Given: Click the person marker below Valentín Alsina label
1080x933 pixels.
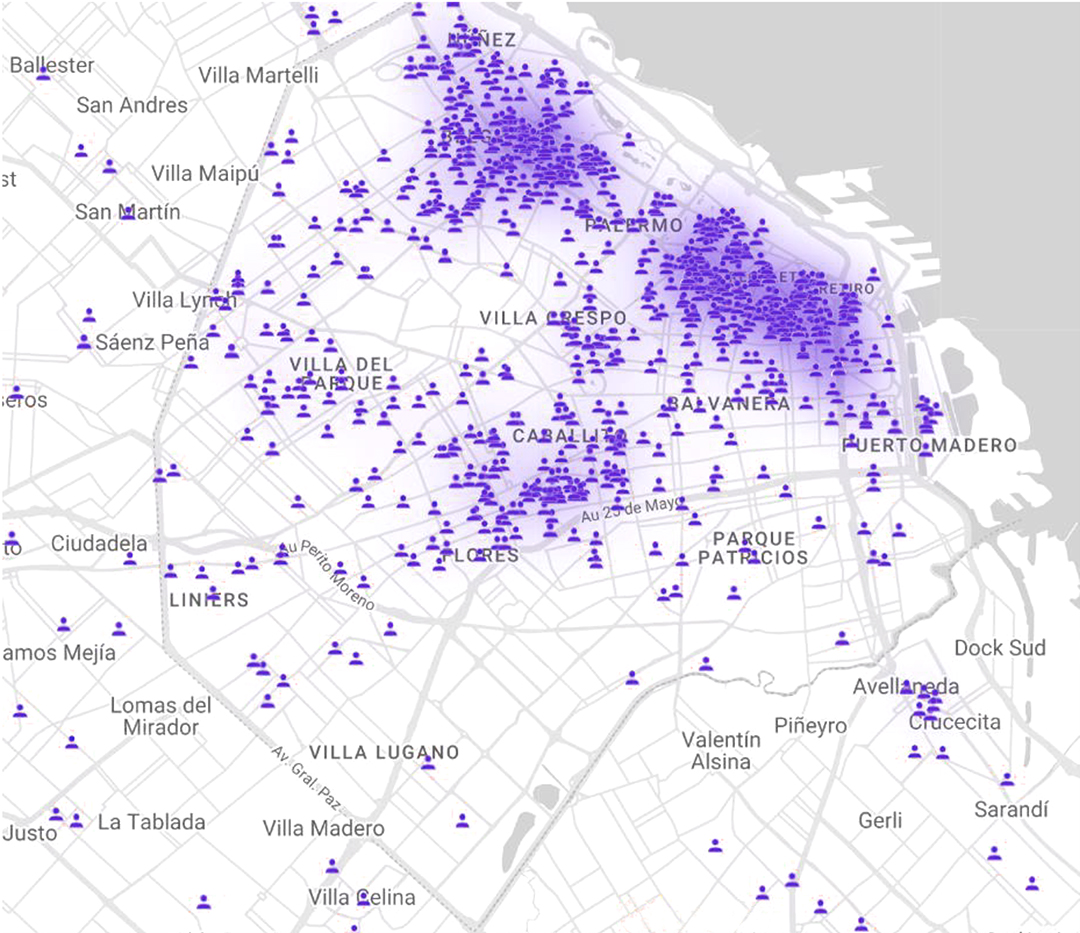Looking at the screenshot, I should click(x=715, y=846).
